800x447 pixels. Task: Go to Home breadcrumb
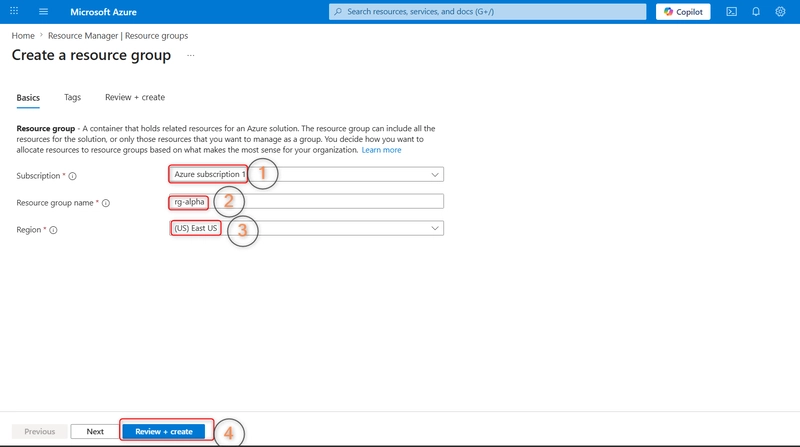pyautogui.click(x=23, y=36)
